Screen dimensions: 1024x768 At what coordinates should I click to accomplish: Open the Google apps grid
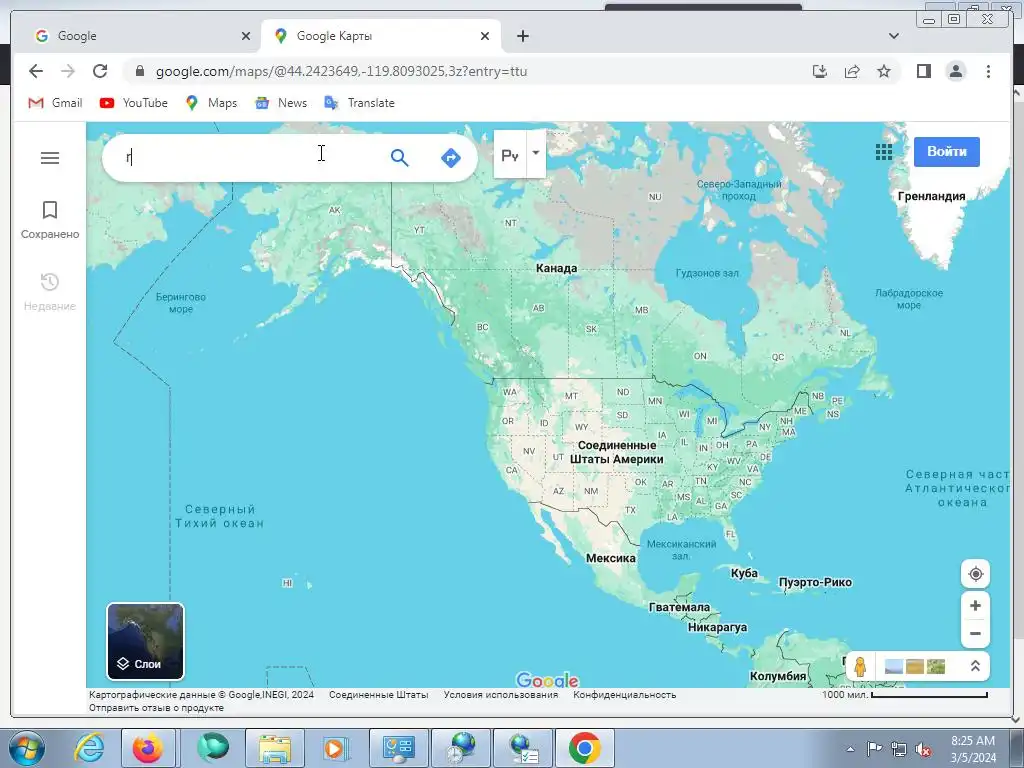(x=884, y=152)
